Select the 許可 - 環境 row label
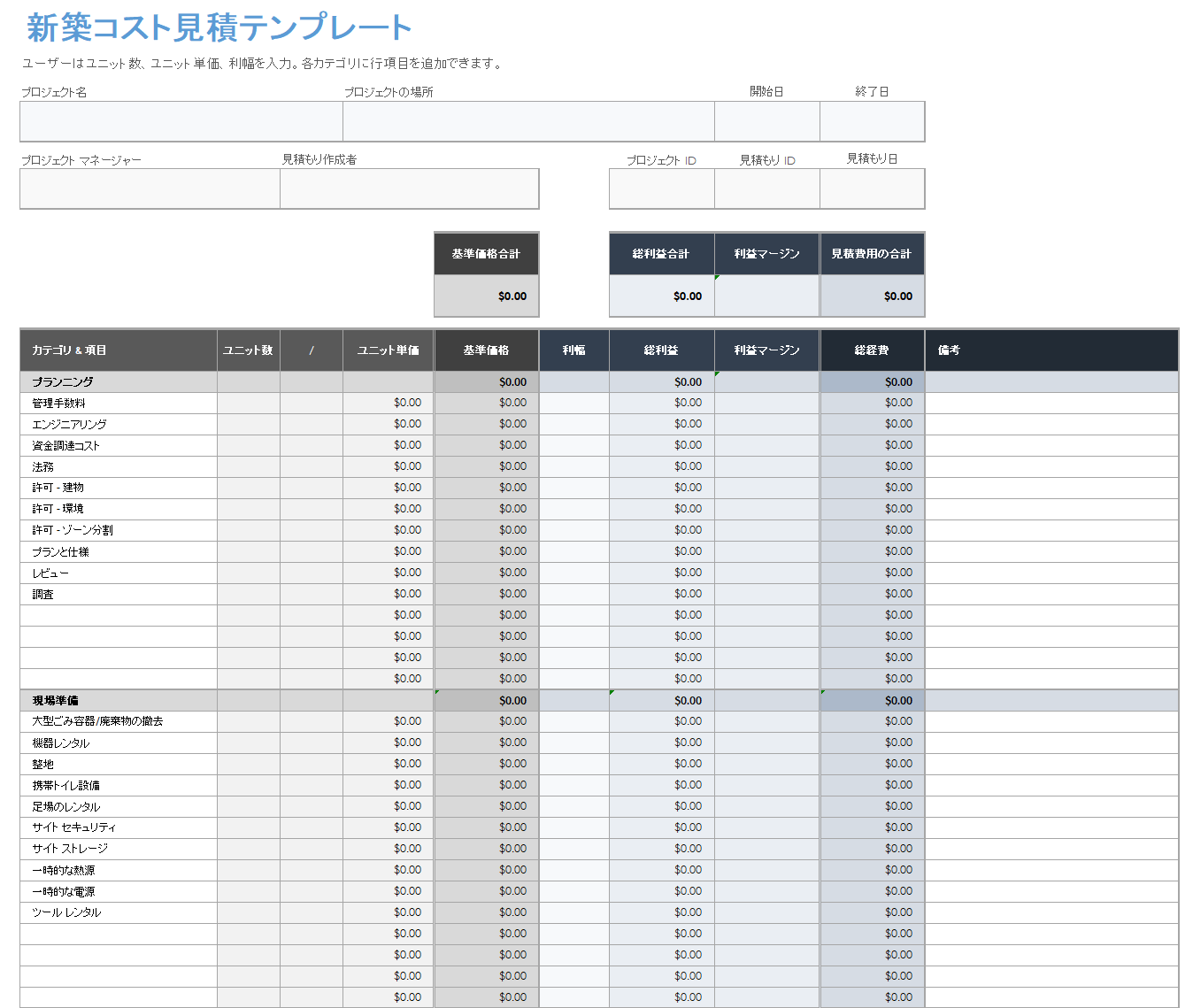Screen dimensions: 1193x1008 tap(58, 510)
